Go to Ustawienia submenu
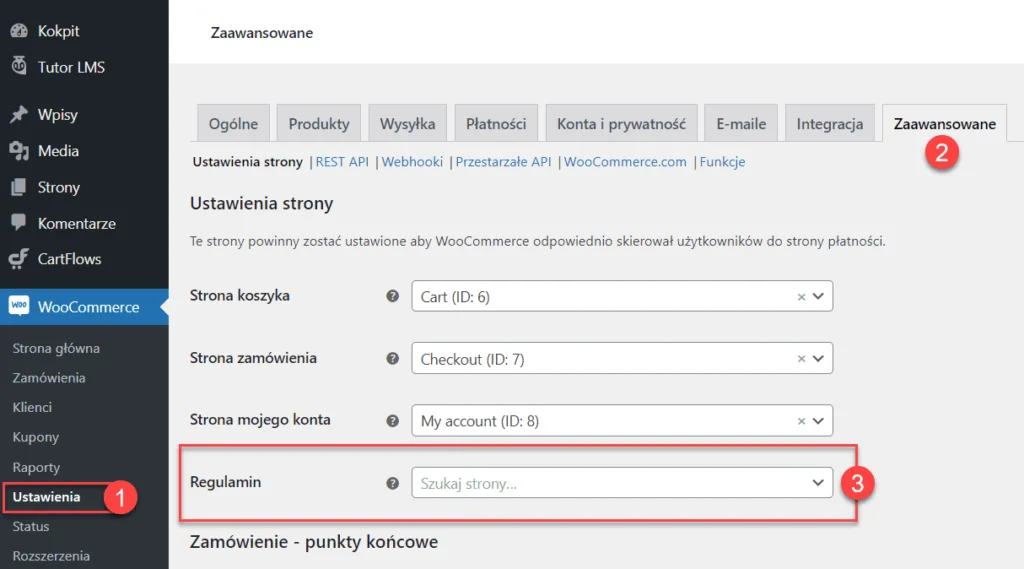This screenshot has height=569, width=1024. [x=46, y=496]
